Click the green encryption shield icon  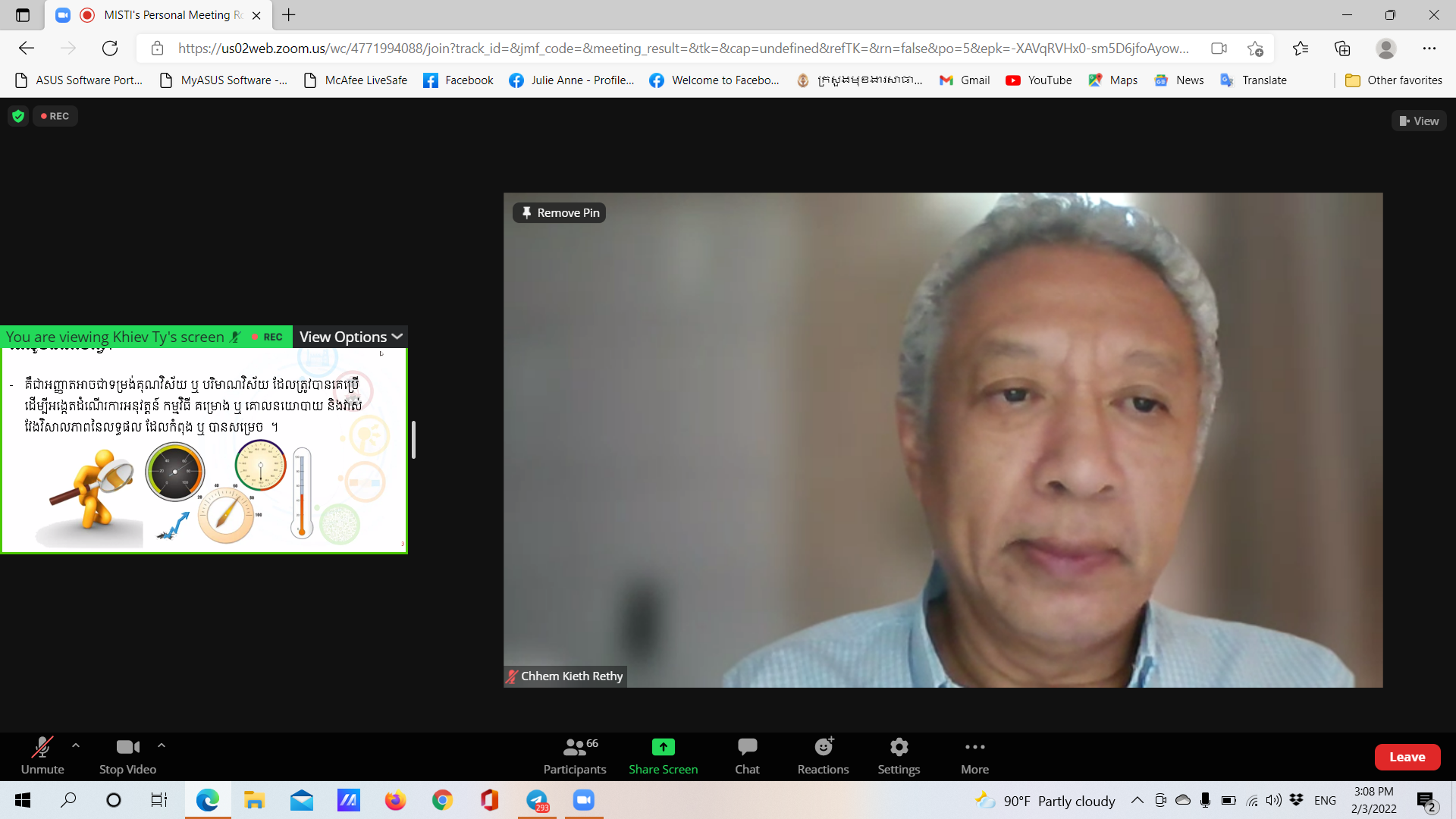18,116
